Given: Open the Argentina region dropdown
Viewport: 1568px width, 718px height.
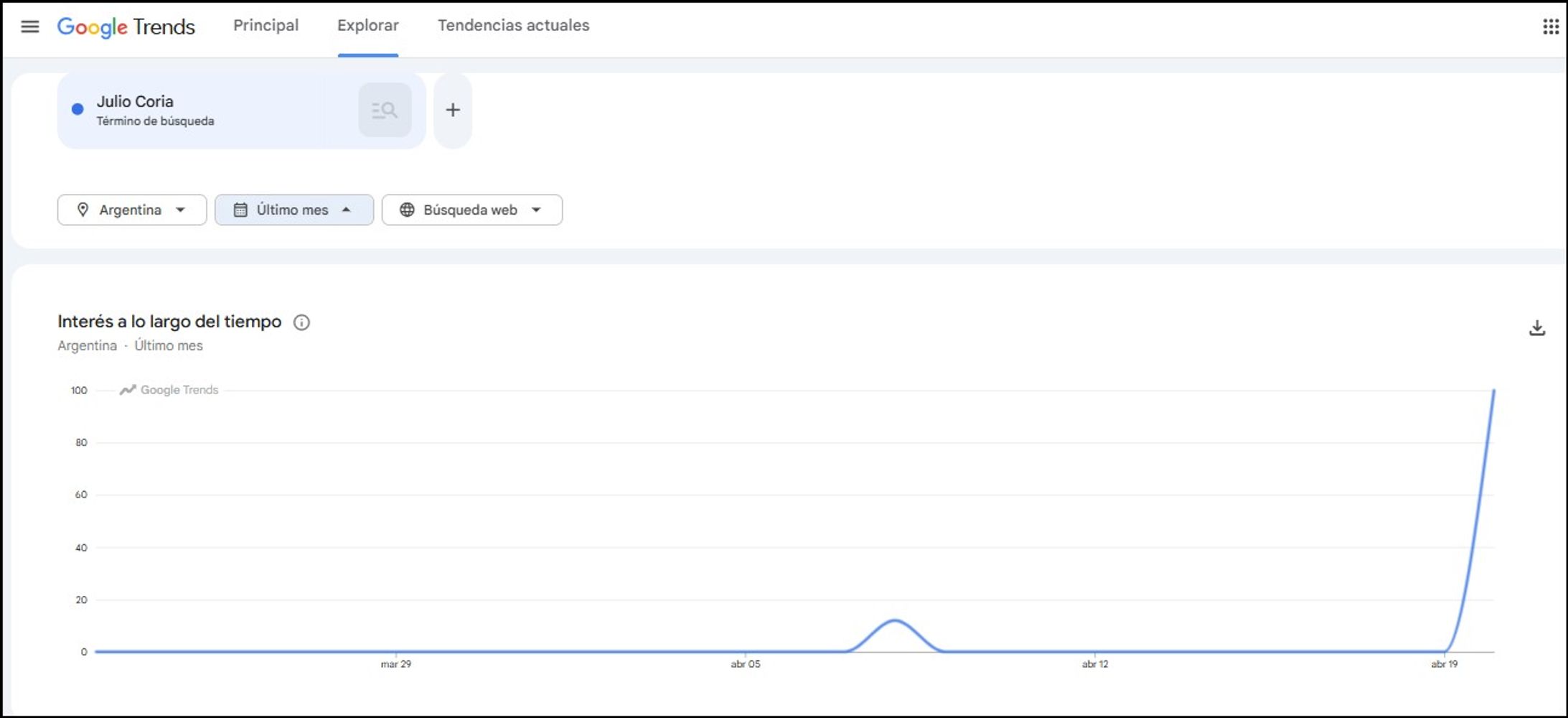Looking at the screenshot, I should tap(132, 210).
